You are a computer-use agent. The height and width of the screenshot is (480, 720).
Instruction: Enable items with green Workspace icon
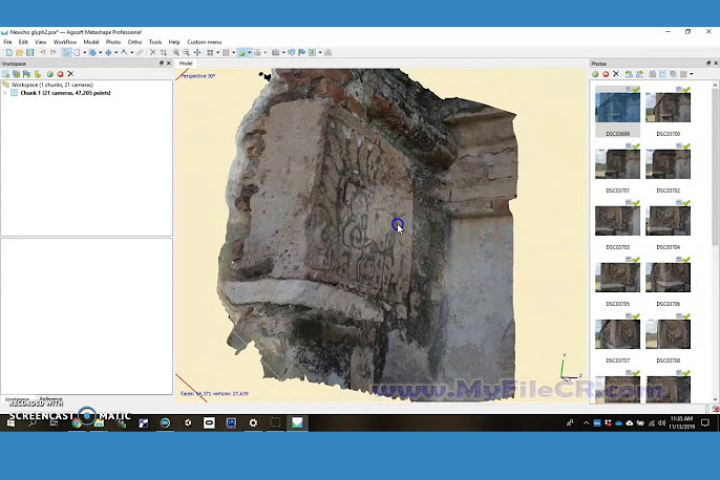coord(50,74)
